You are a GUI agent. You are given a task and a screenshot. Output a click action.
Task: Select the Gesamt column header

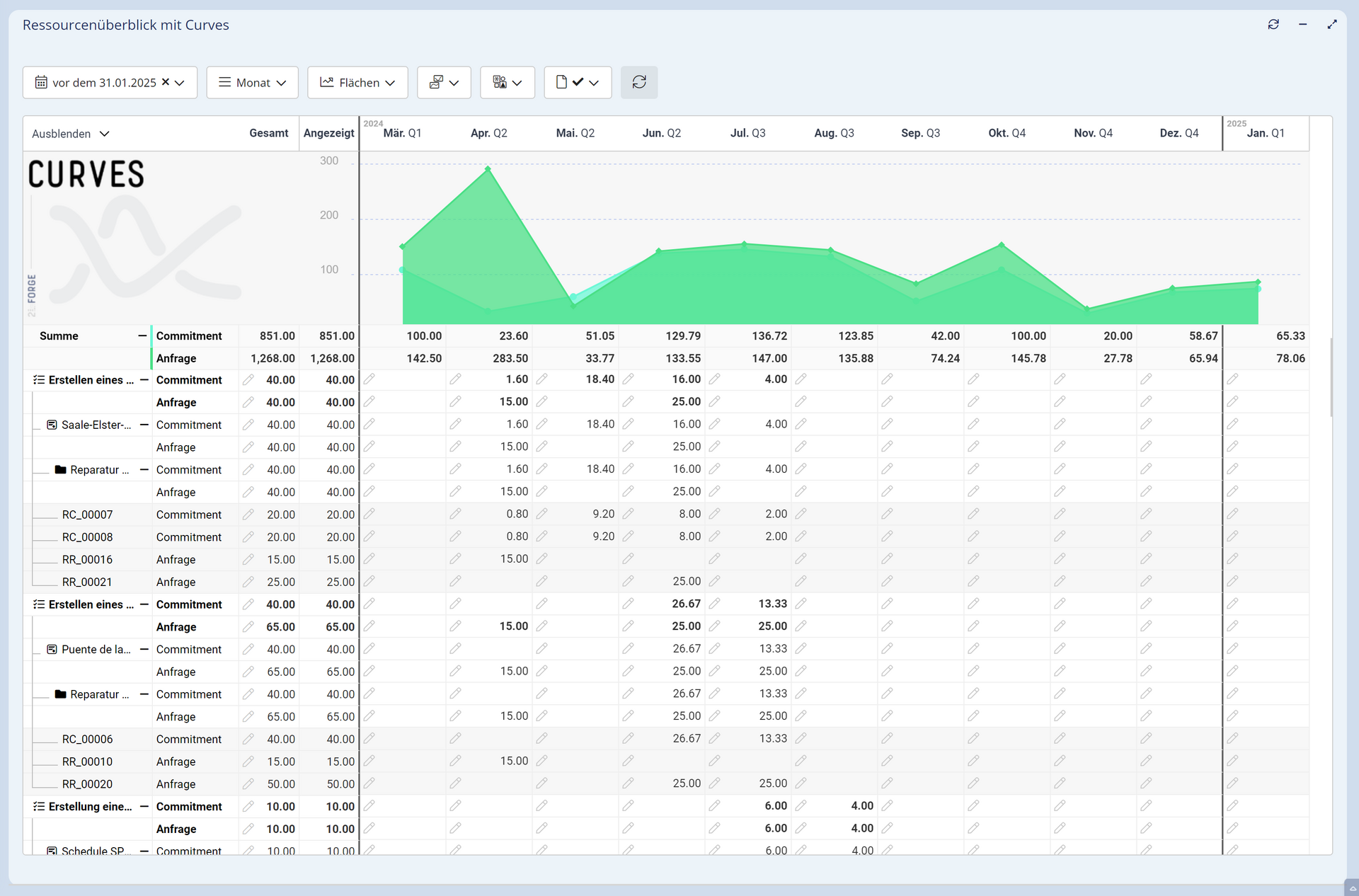pos(268,133)
